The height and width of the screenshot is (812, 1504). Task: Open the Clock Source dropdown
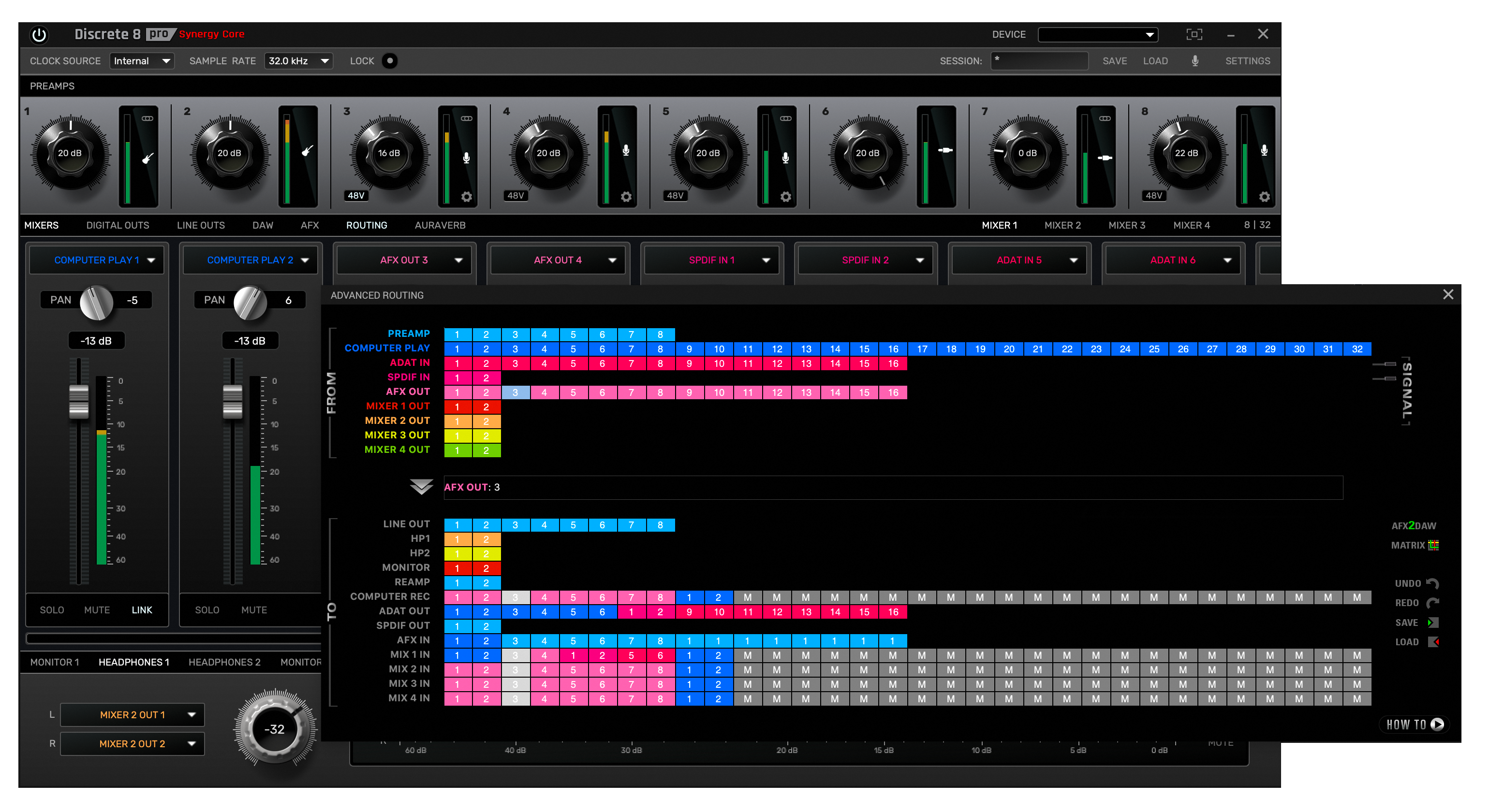pyautogui.click(x=142, y=61)
